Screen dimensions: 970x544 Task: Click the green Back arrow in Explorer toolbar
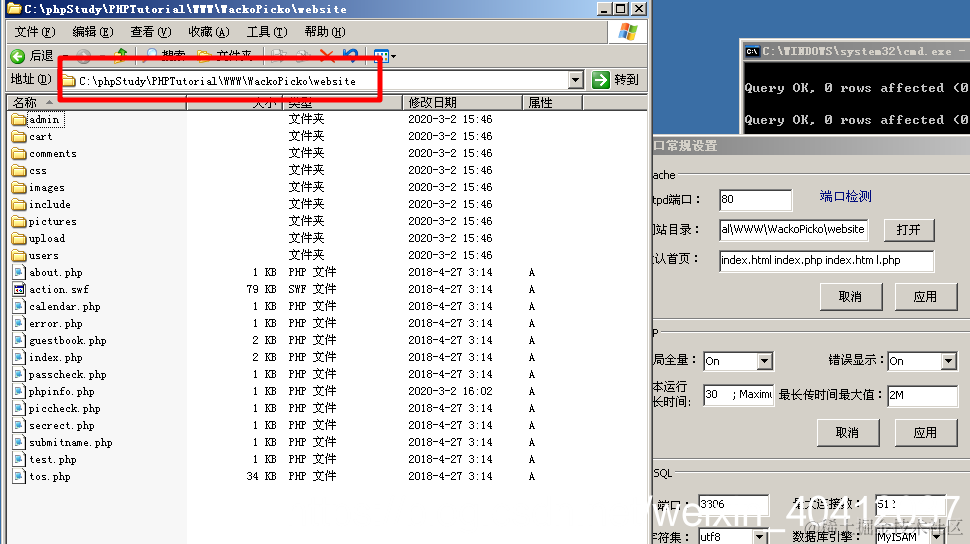click(x=18, y=56)
